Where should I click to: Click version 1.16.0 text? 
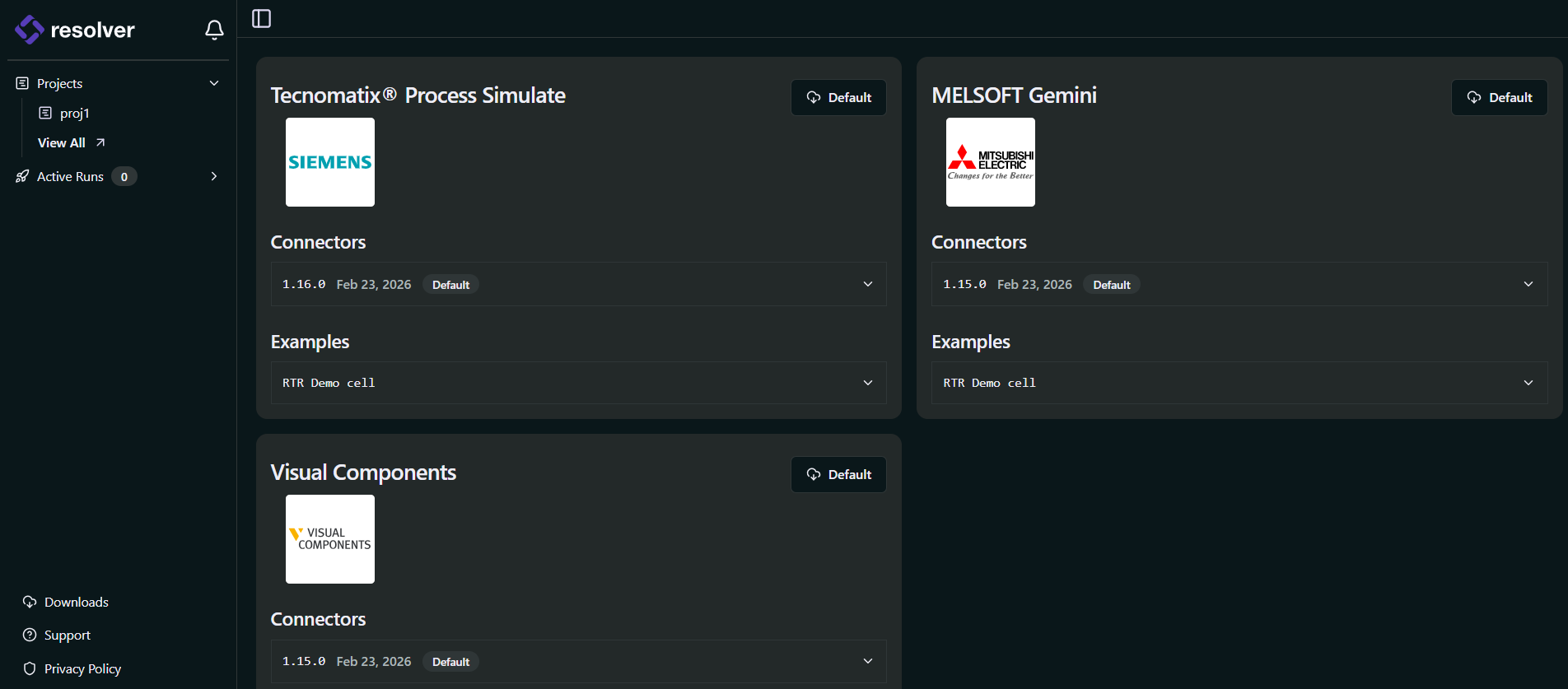coord(304,284)
